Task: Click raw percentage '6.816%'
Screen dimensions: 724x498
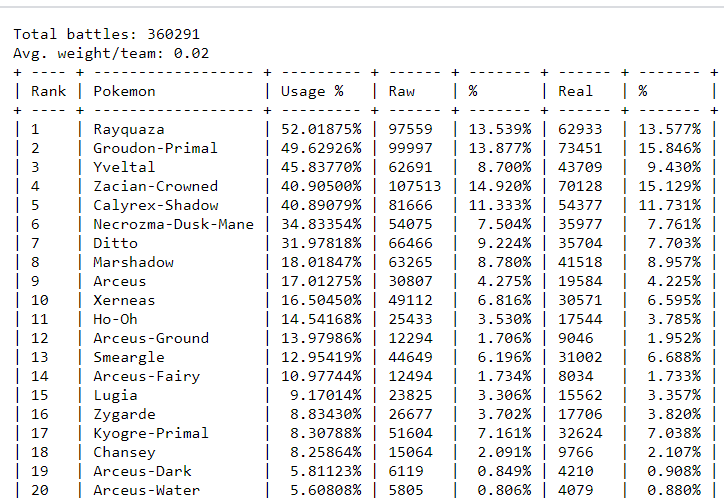Action: pyautogui.click(x=505, y=300)
